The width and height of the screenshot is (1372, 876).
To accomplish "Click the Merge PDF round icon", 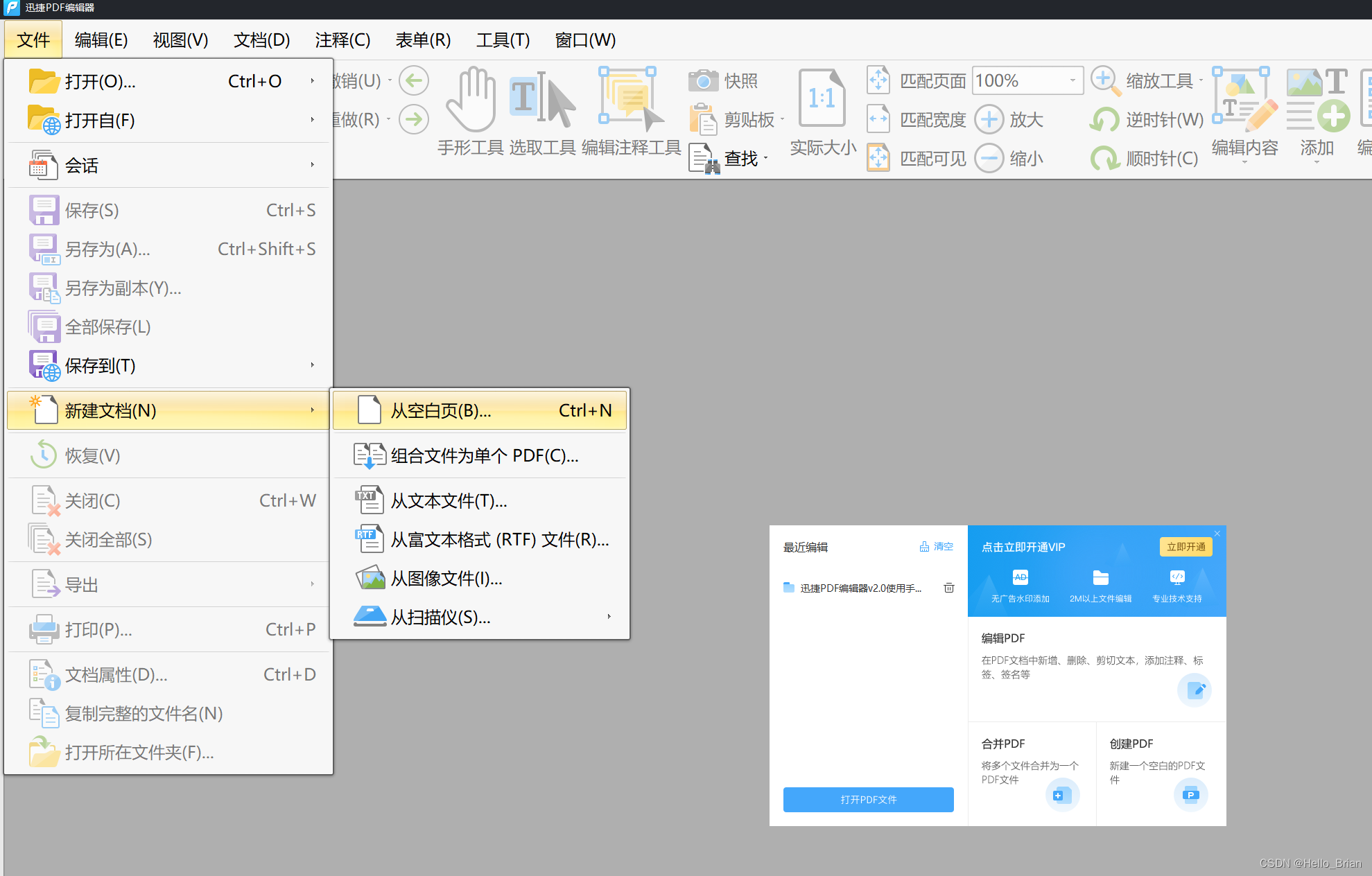I will [x=1062, y=795].
